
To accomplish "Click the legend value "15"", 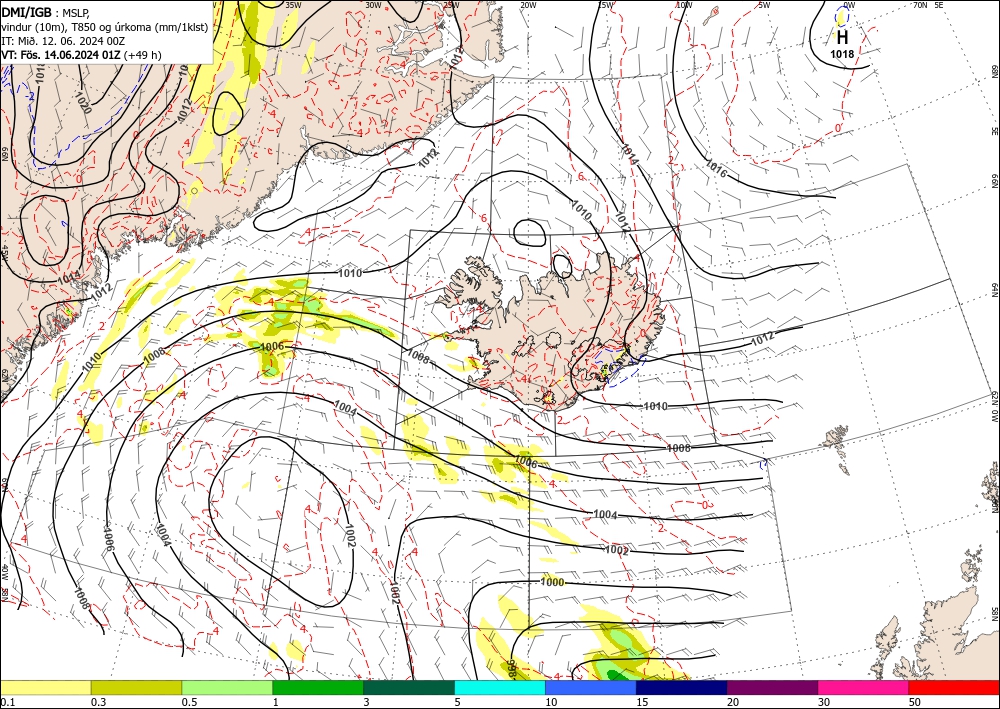I will (x=642, y=702).
